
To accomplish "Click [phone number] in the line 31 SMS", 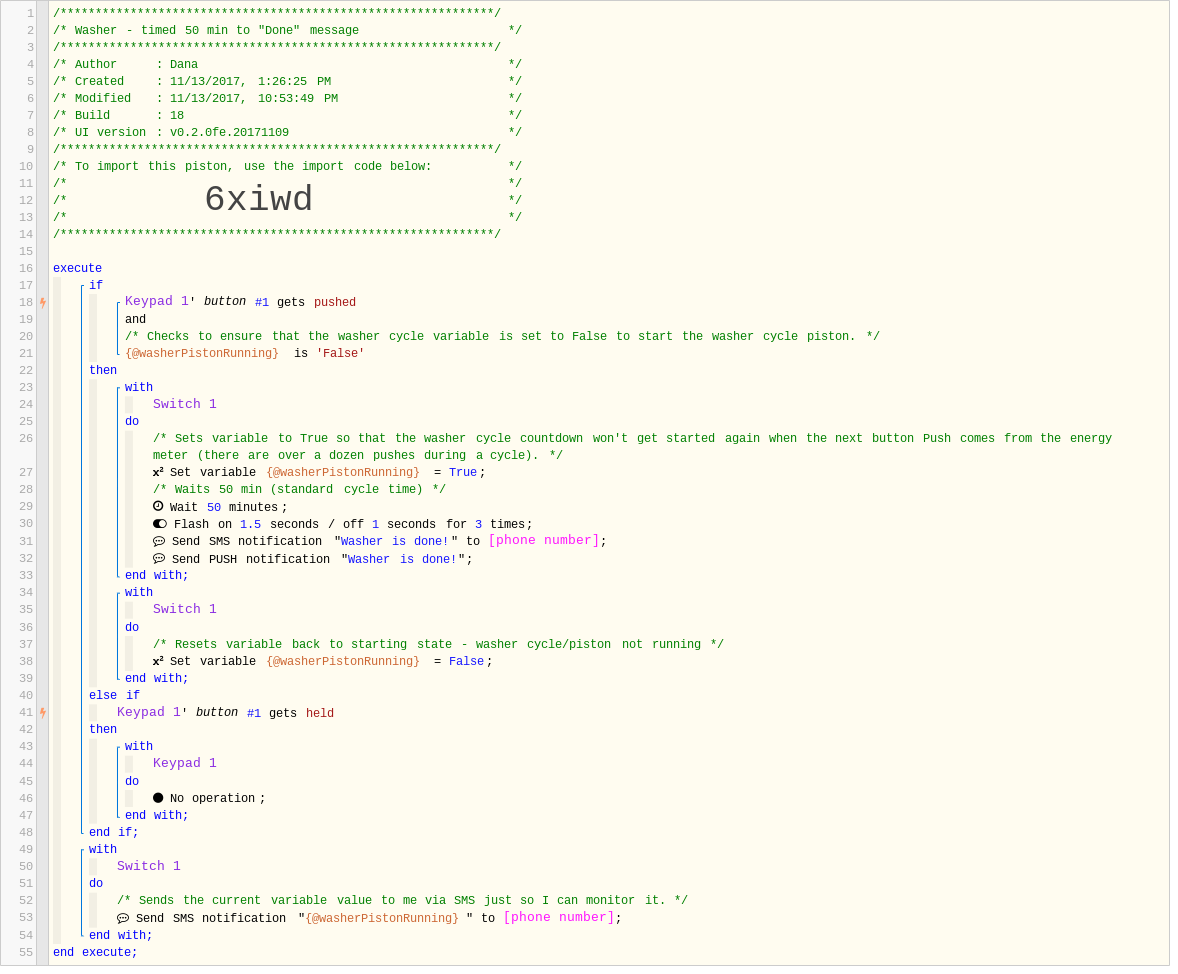I will coord(545,540).
